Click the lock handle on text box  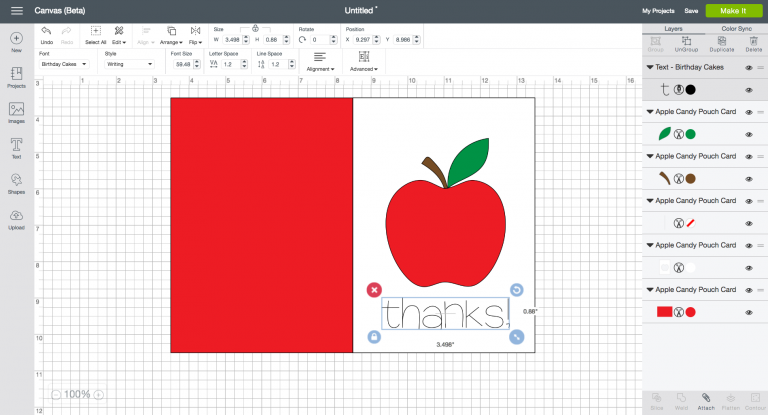pos(374,337)
